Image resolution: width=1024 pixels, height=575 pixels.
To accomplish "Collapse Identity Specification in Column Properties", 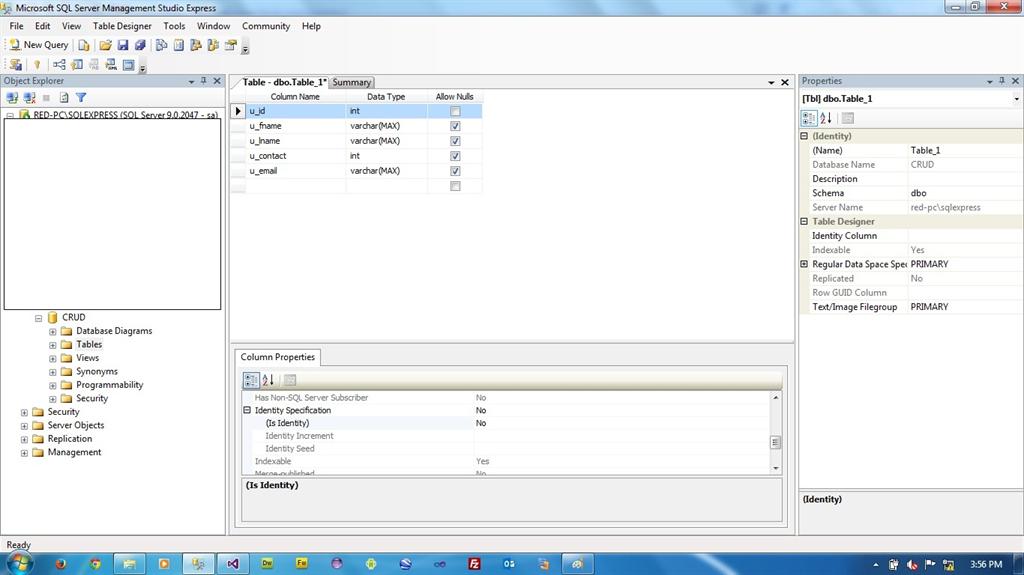I will 248,410.
